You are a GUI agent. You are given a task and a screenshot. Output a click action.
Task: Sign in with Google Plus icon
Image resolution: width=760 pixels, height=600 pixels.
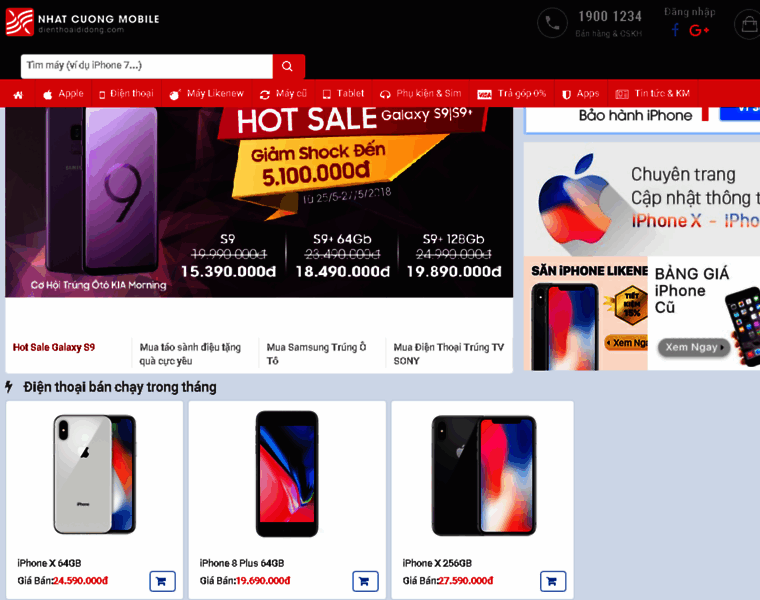[x=699, y=30]
